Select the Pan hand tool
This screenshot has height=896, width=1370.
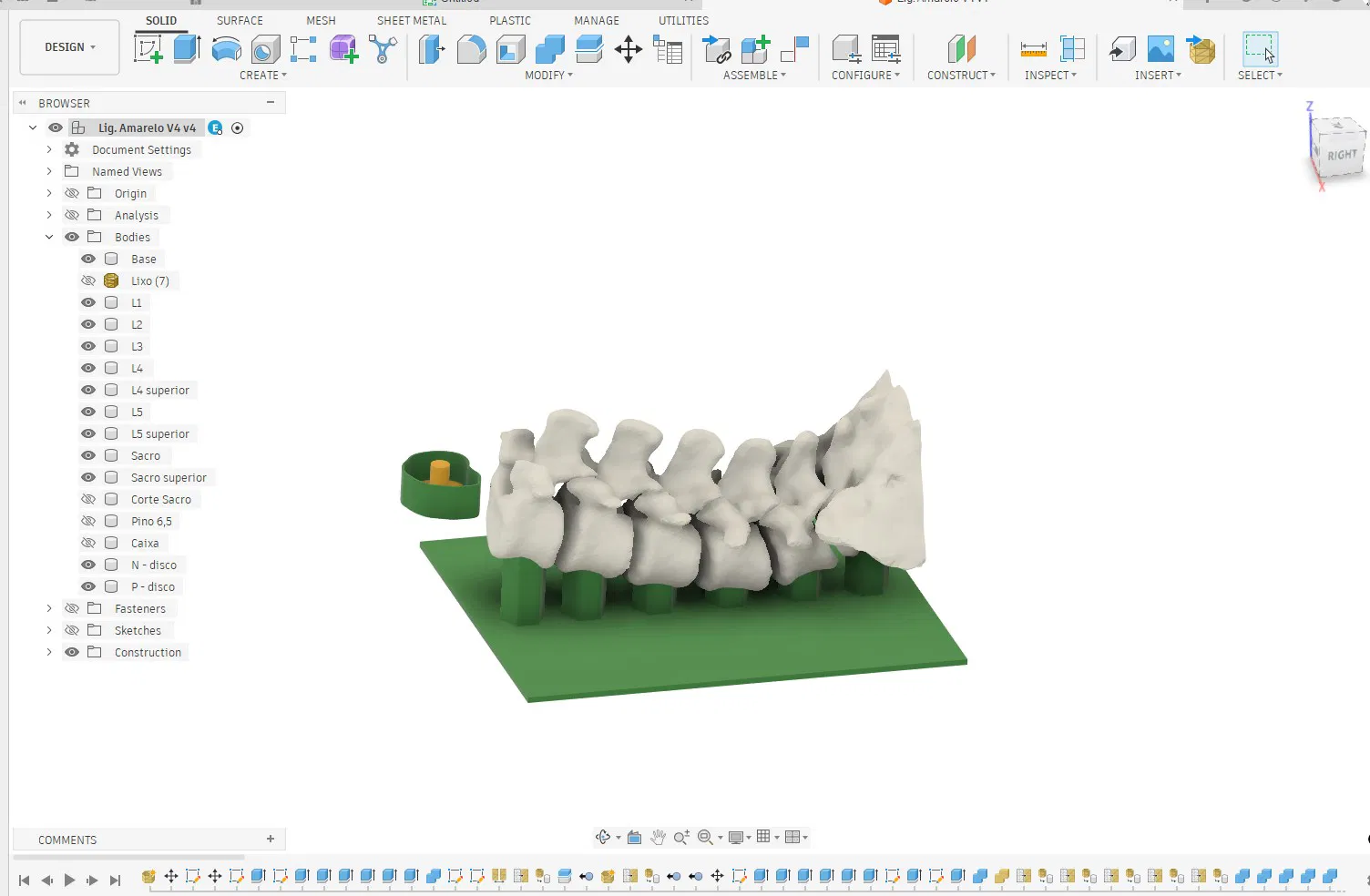click(658, 837)
